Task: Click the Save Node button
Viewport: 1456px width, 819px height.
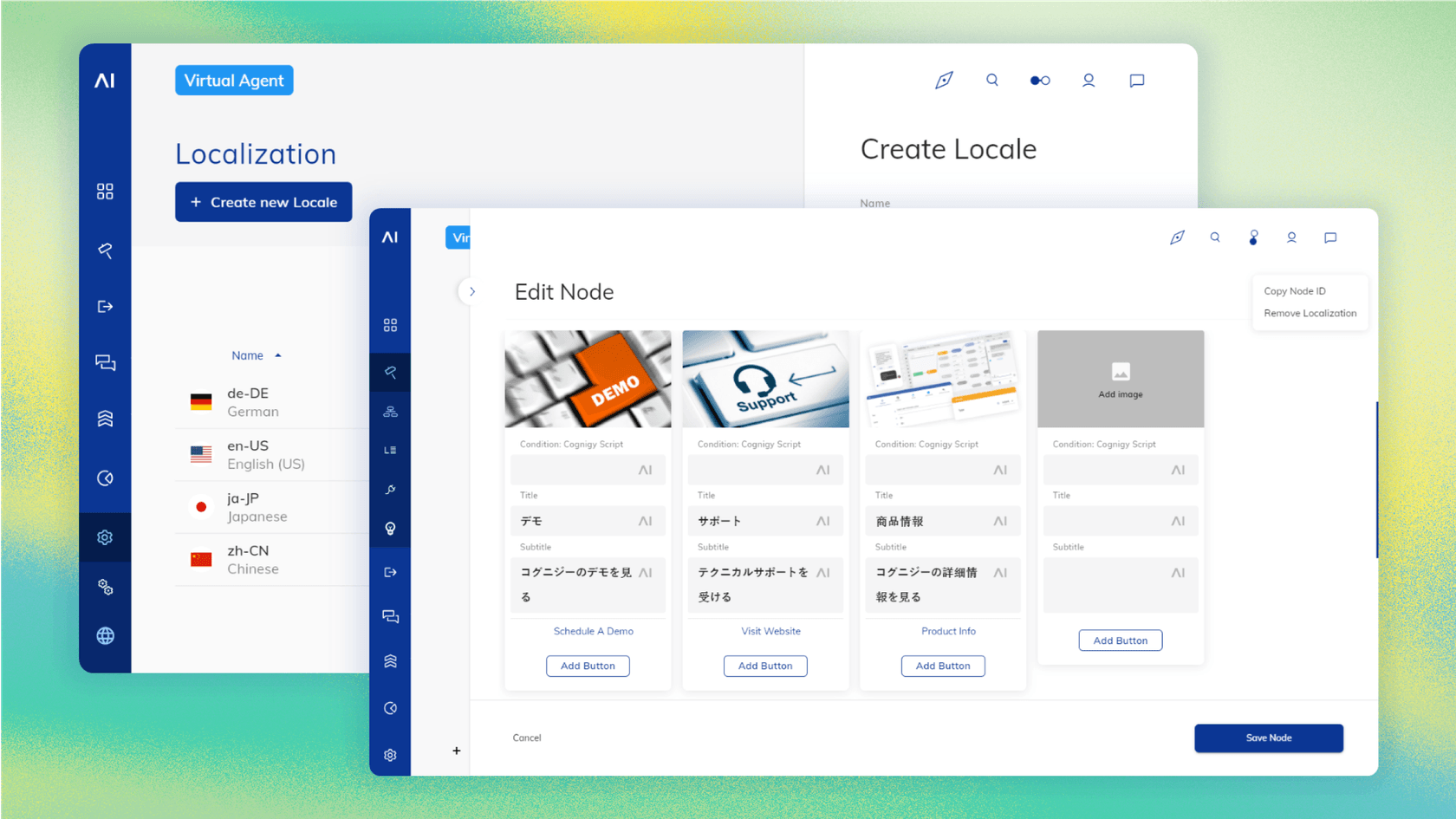Action: pos(1268,738)
